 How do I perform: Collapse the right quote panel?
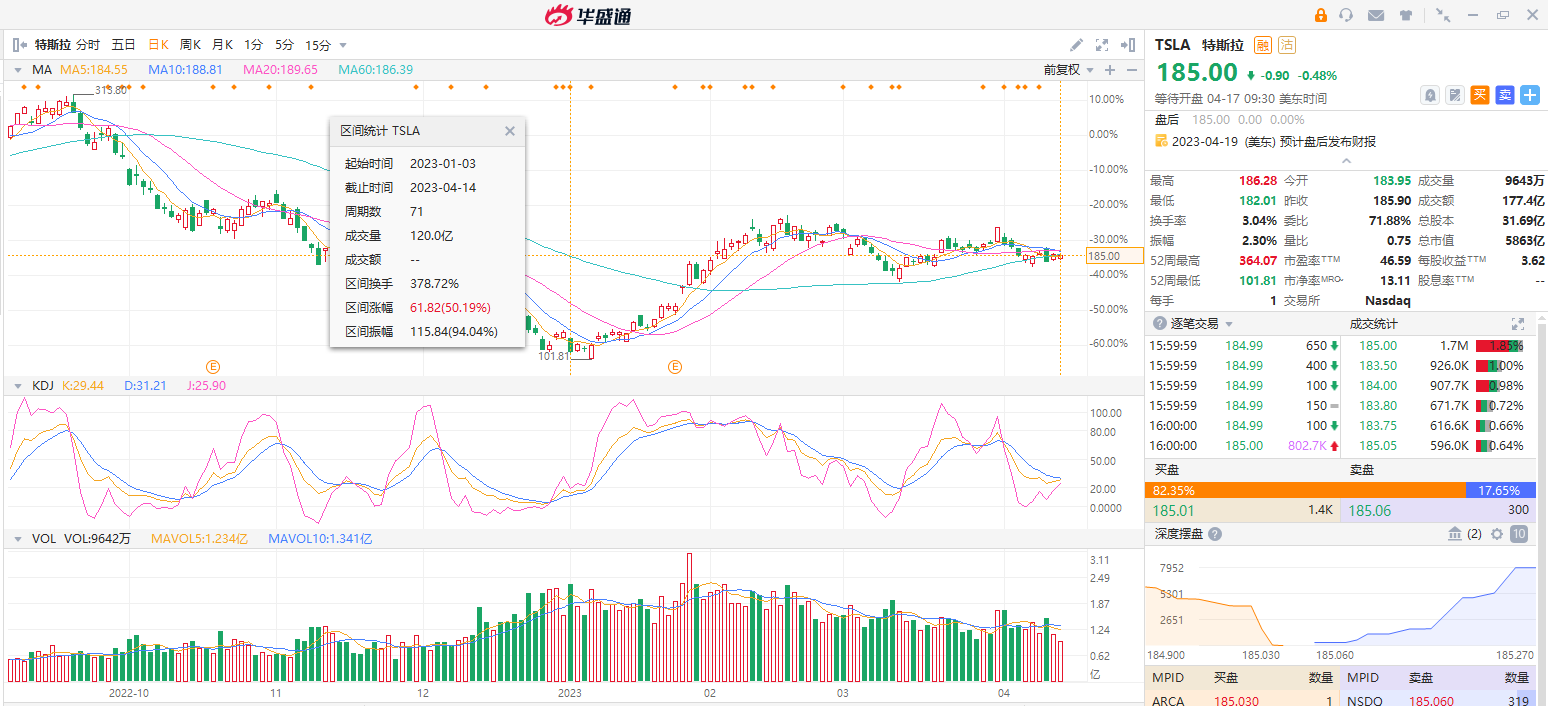[1128, 45]
